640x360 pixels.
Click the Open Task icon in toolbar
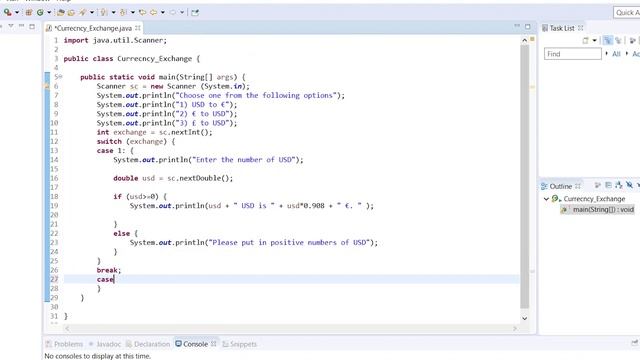click(x=71, y=12)
